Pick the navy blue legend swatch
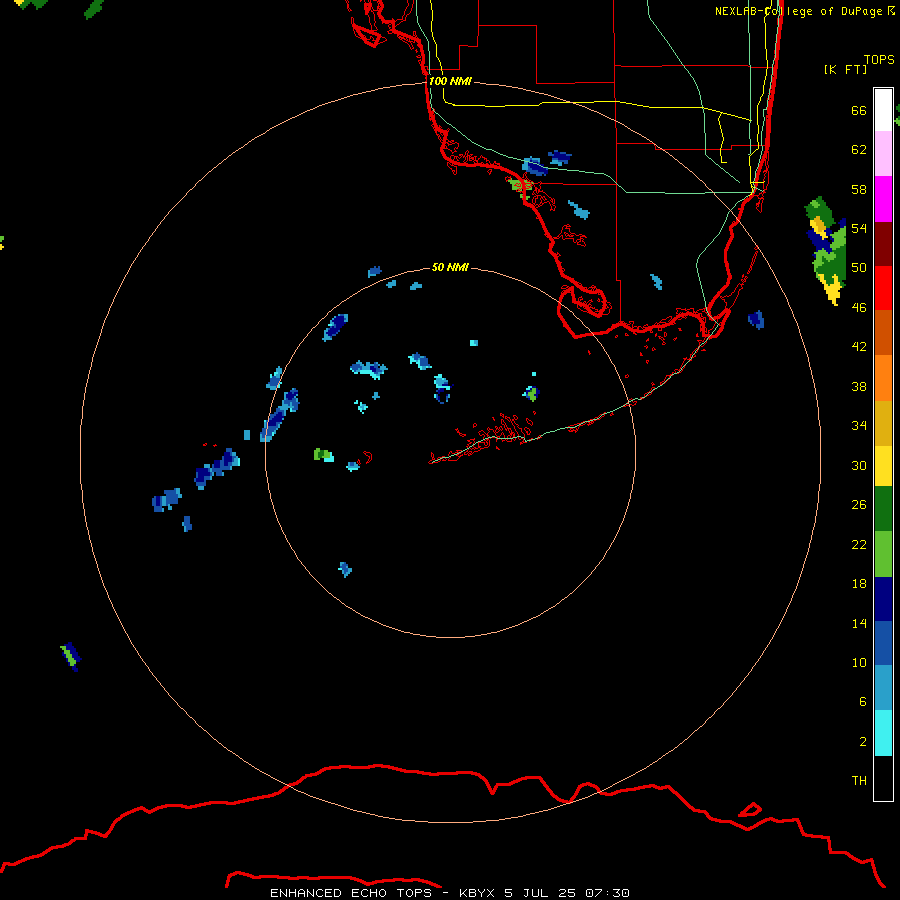 click(x=883, y=599)
